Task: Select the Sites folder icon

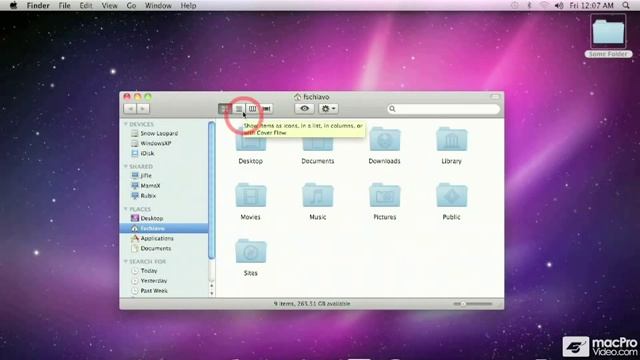Action: click(251, 251)
